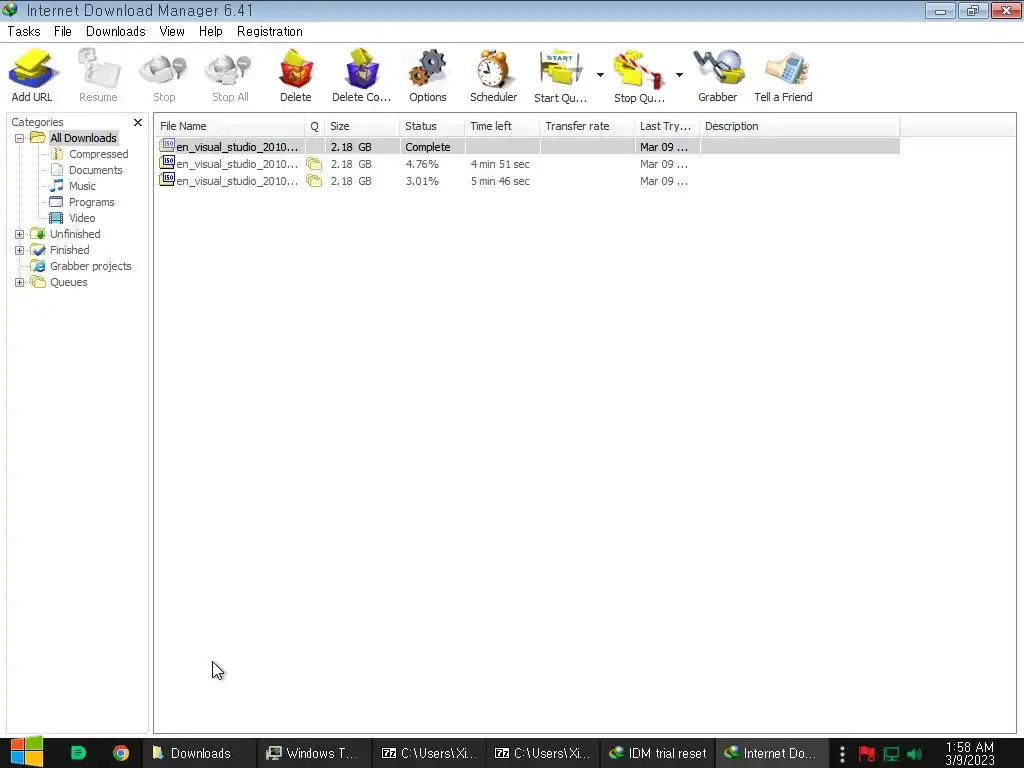Open the View menu
Image resolution: width=1024 pixels, height=768 pixels.
coord(172,31)
